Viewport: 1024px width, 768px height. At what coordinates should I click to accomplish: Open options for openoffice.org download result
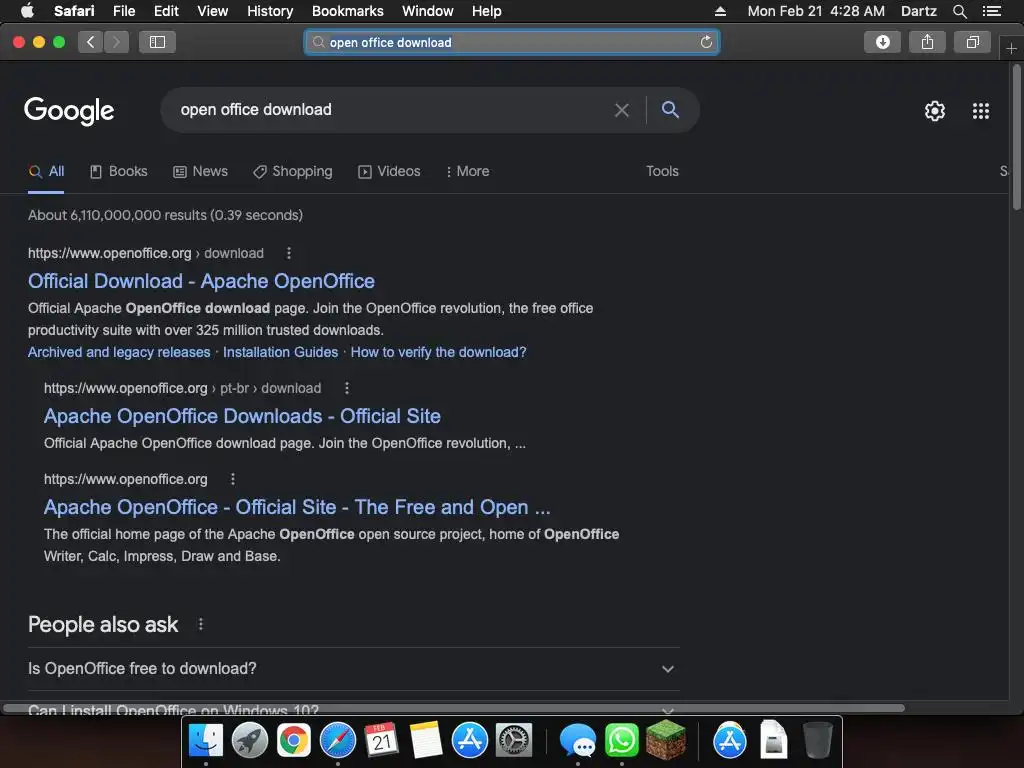[x=289, y=253]
